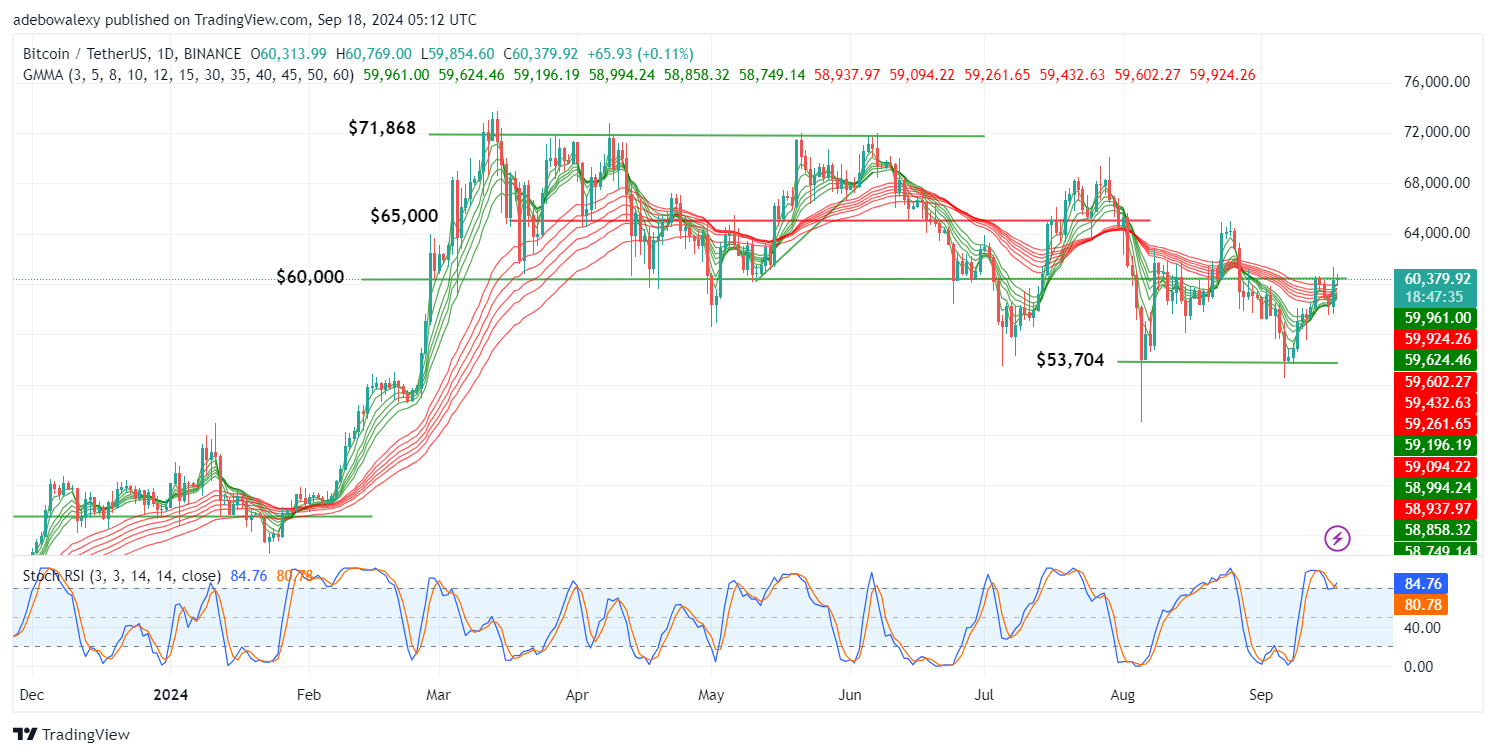The image size is (1496, 756).
Task: Click the green 58,994.24 price axis tag
Action: tap(1436, 487)
